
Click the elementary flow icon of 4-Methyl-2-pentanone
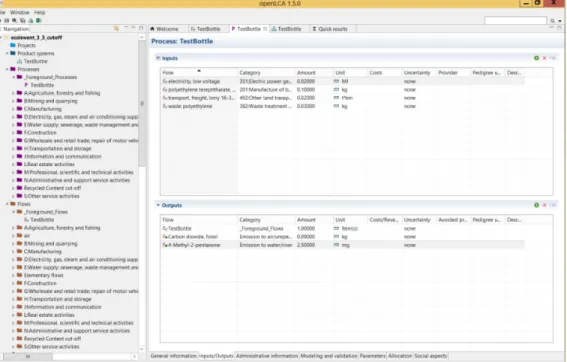(165, 245)
